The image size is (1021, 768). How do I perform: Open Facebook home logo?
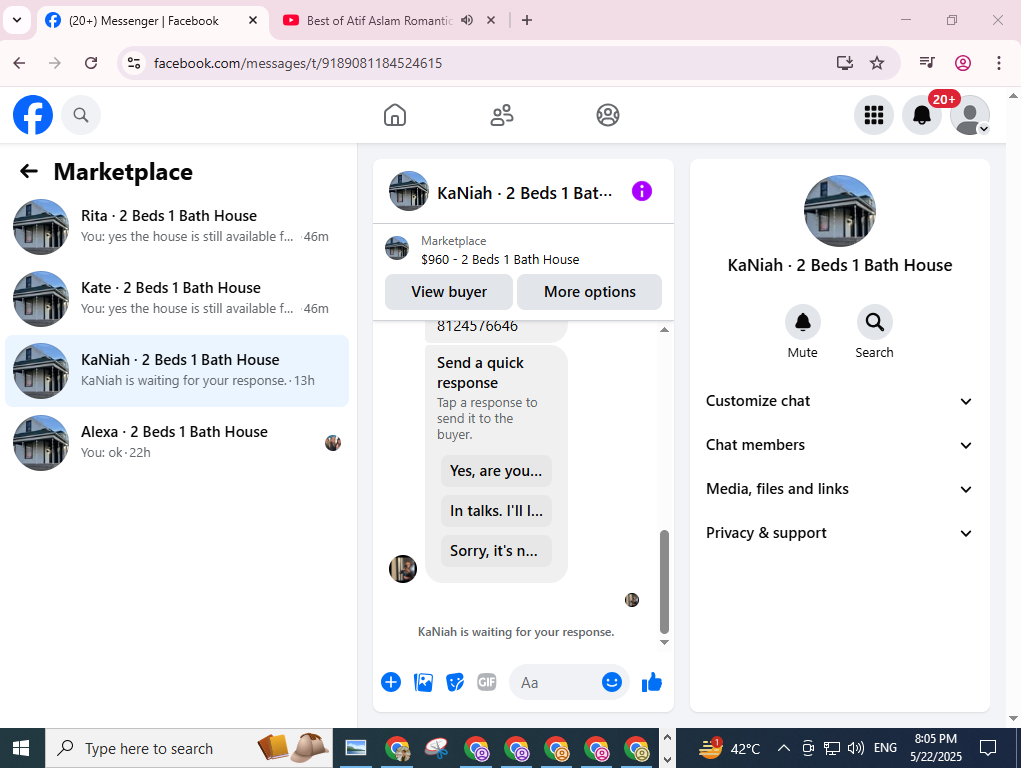point(33,115)
